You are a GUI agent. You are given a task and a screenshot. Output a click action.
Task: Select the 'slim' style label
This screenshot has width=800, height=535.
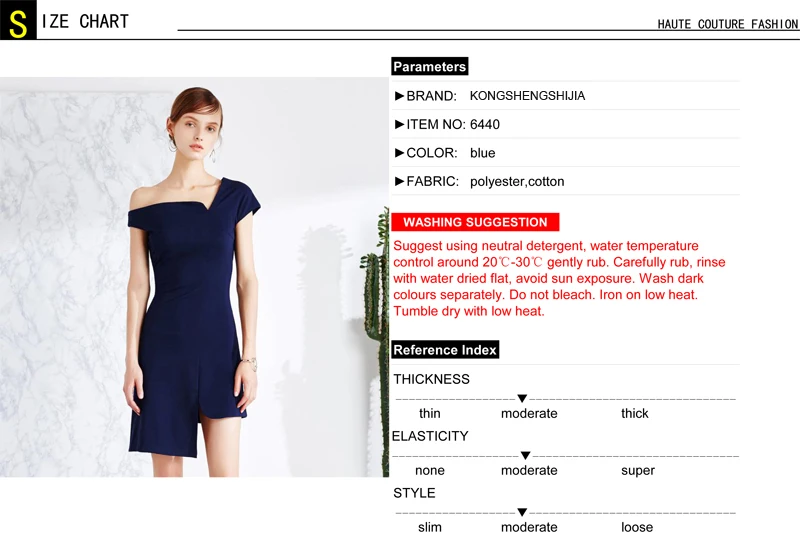[430, 527]
